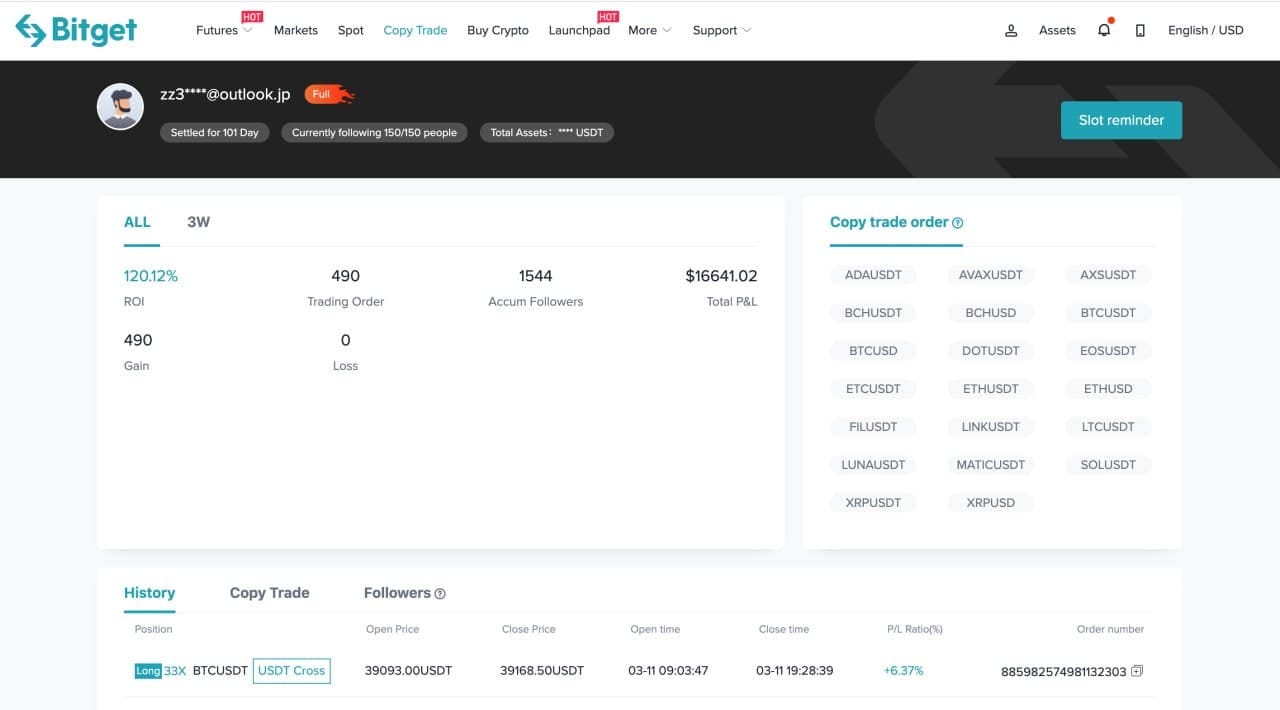Click the BCHUSD pair tag
The width and height of the screenshot is (1280, 710).
tap(990, 313)
